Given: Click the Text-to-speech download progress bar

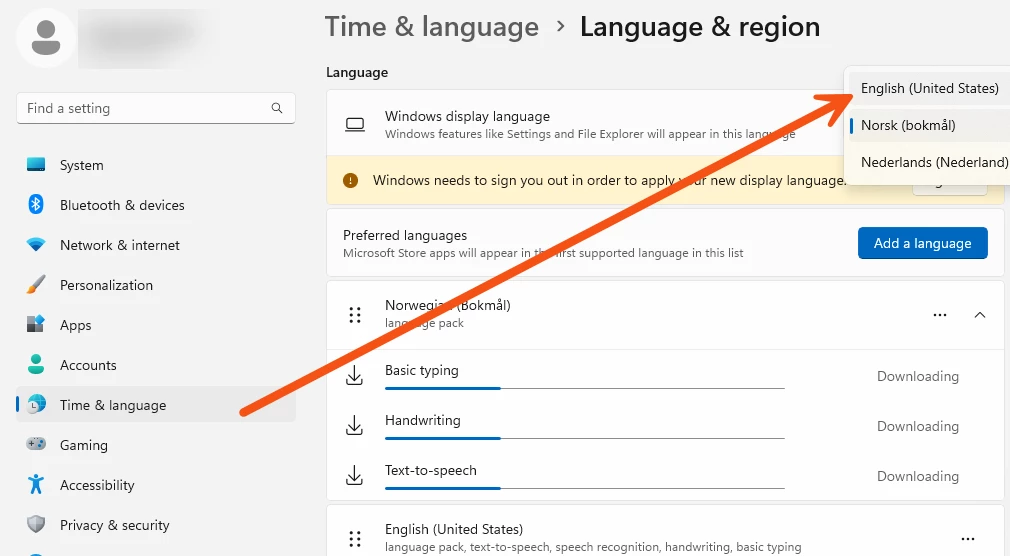Looking at the screenshot, I should pyautogui.click(x=585, y=488).
